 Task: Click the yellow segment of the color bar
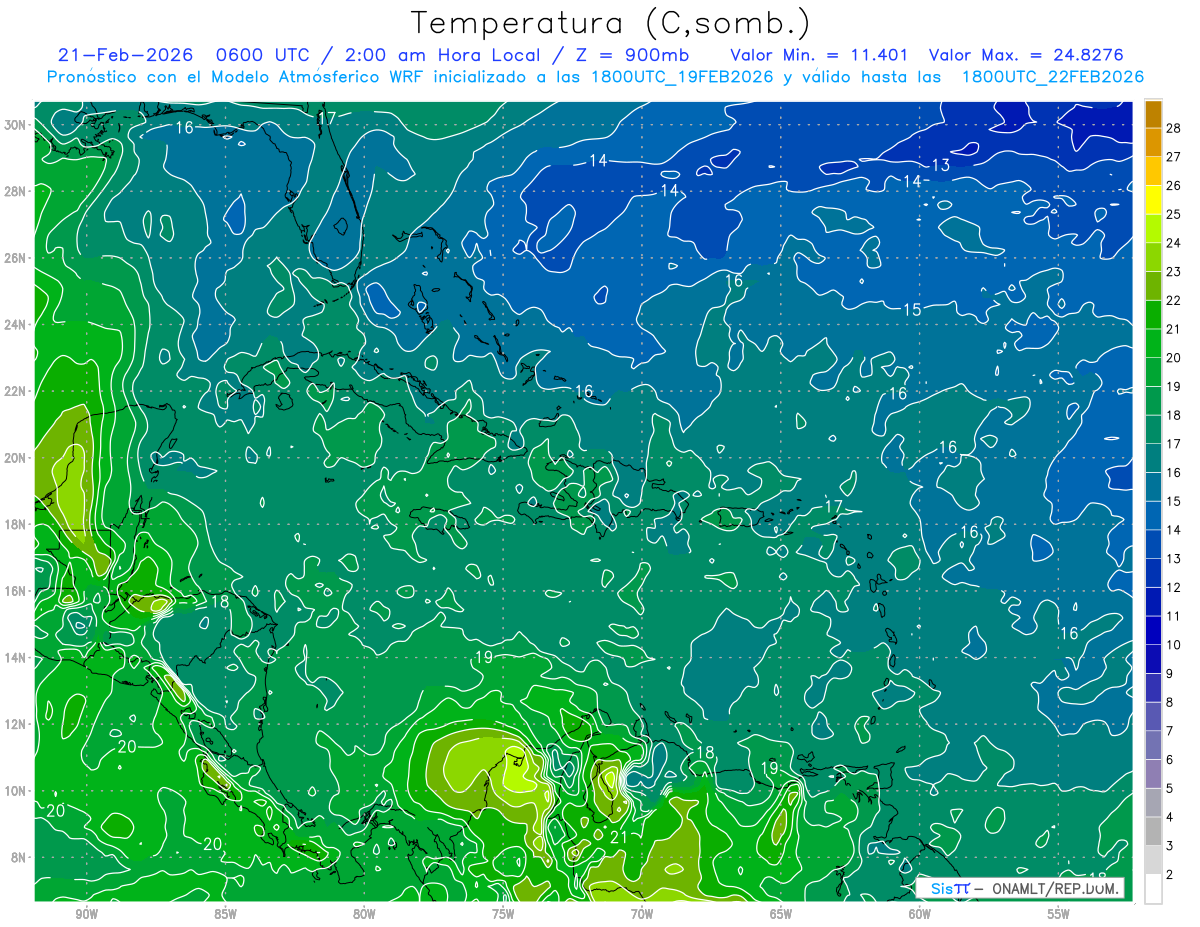(x=1153, y=200)
